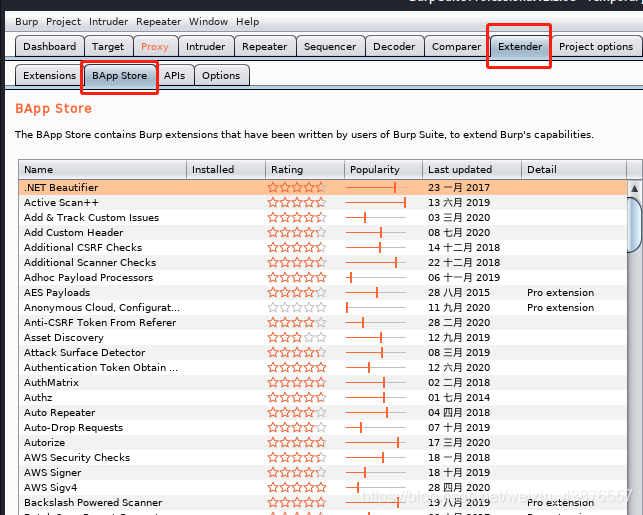Sort table by Popularity column header
Viewport: 643px width, 515px height.
pyautogui.click(x=383, y=169)
